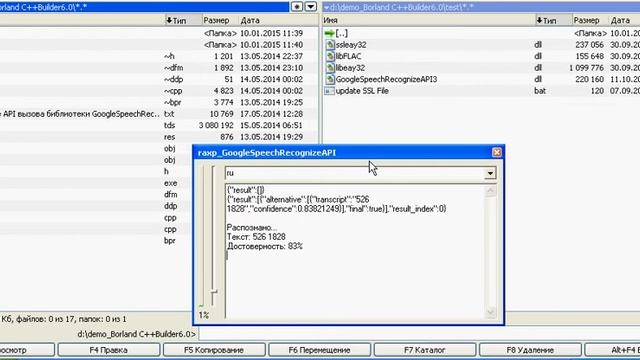Select the ~ddp file row in left panel

coord(159,79)
